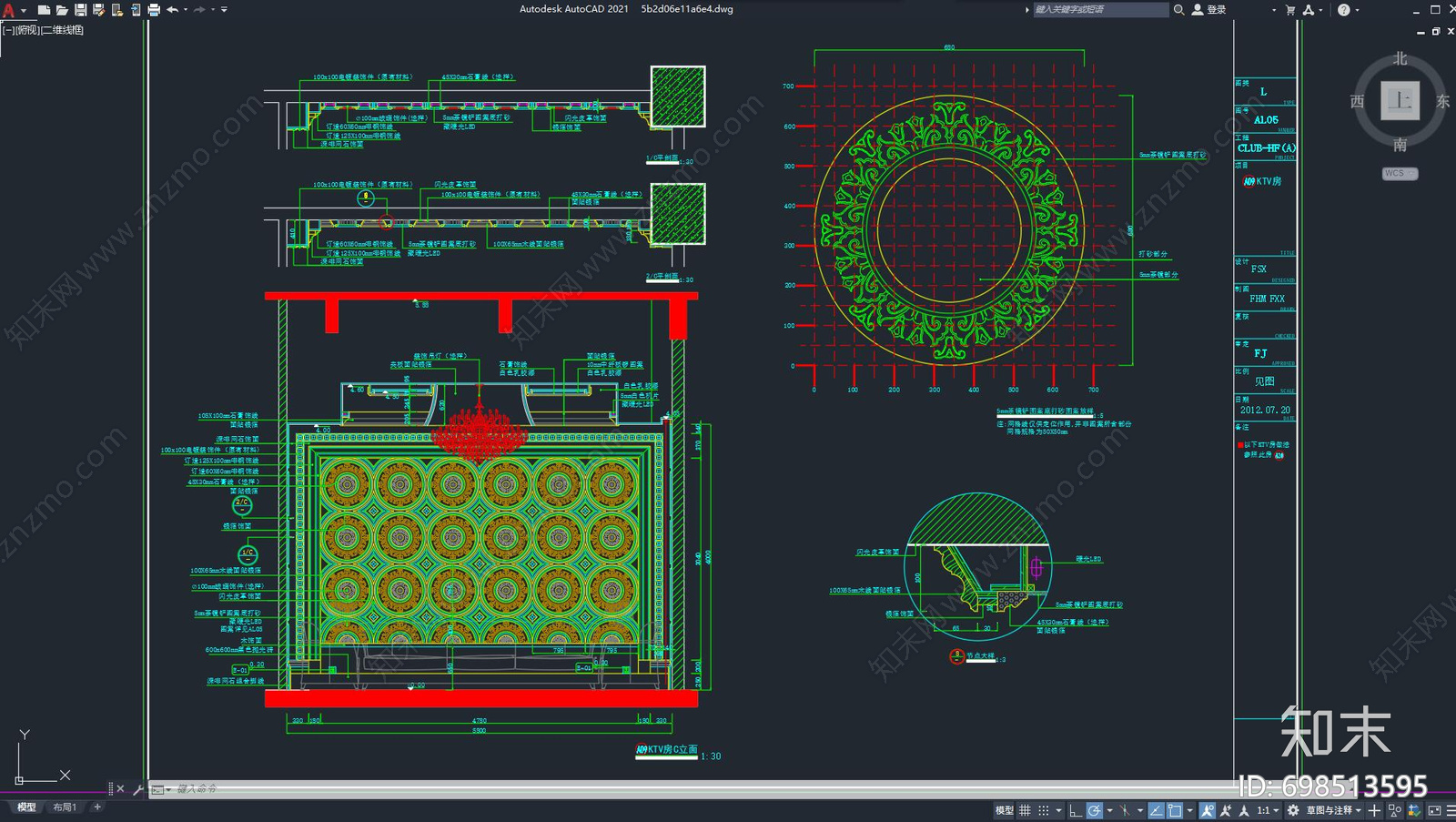The width and height of the screenshot is (1456, 822).
Task: Rotate view to south 南 on ViewCube
Action: tap(1400, 144)
